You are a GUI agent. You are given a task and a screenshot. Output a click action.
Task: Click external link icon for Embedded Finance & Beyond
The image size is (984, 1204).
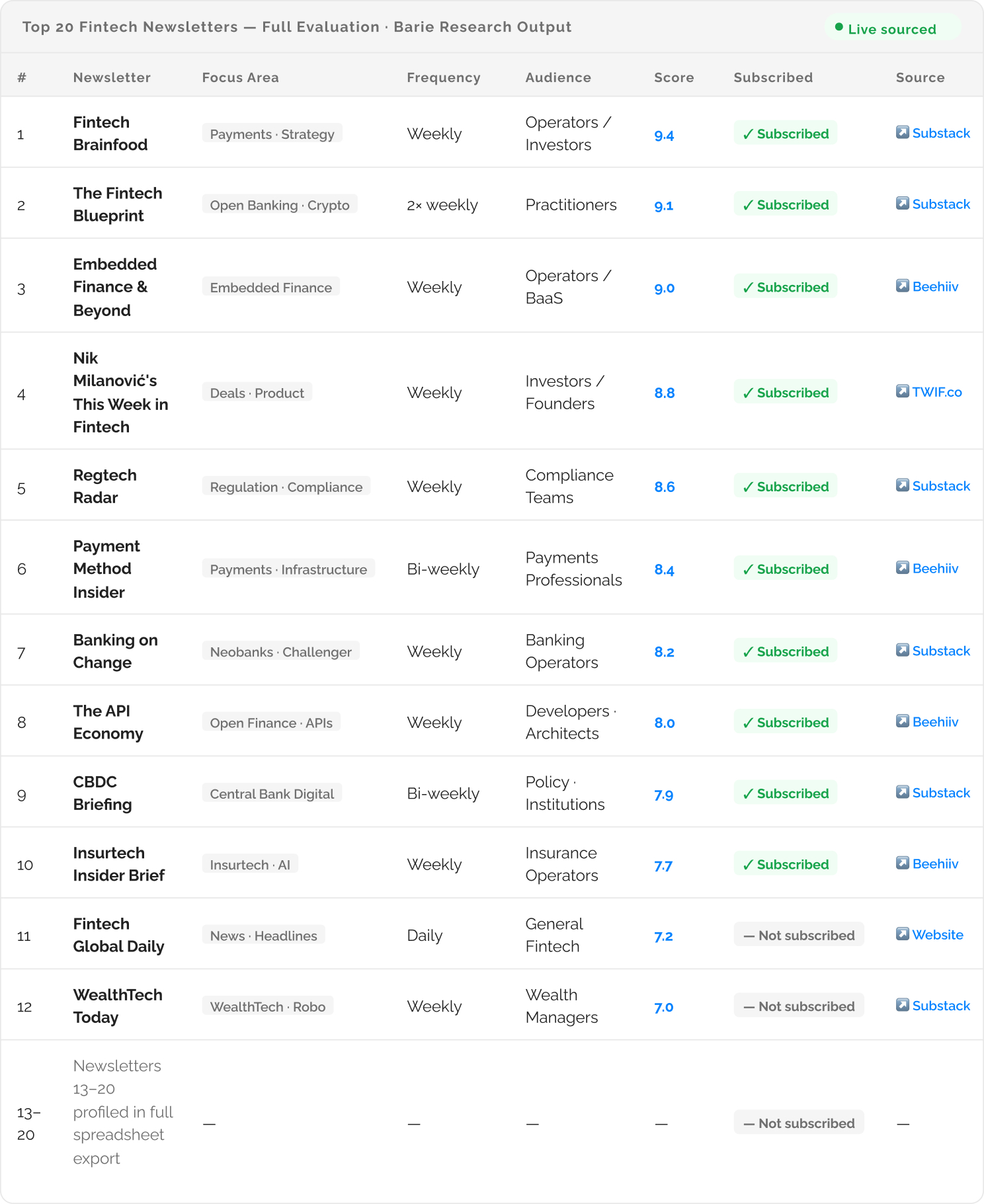tap(902, 286)
